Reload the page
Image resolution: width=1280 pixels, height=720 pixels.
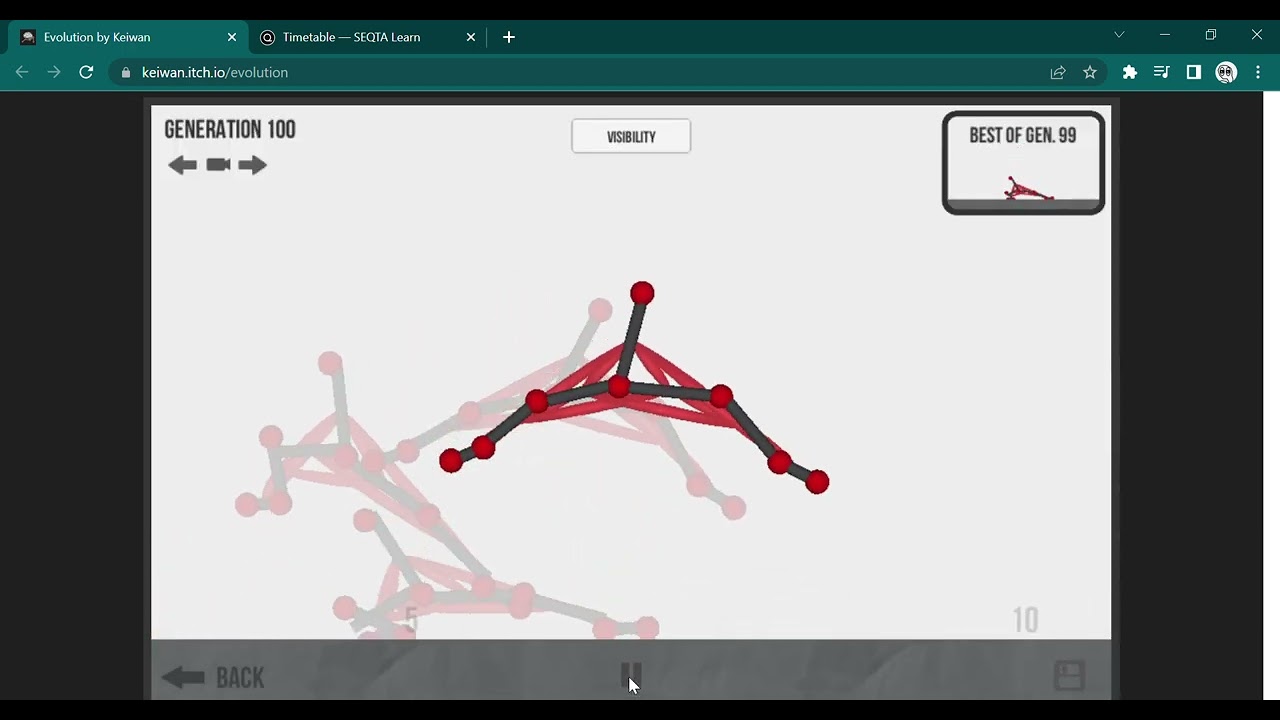[86, 72]
